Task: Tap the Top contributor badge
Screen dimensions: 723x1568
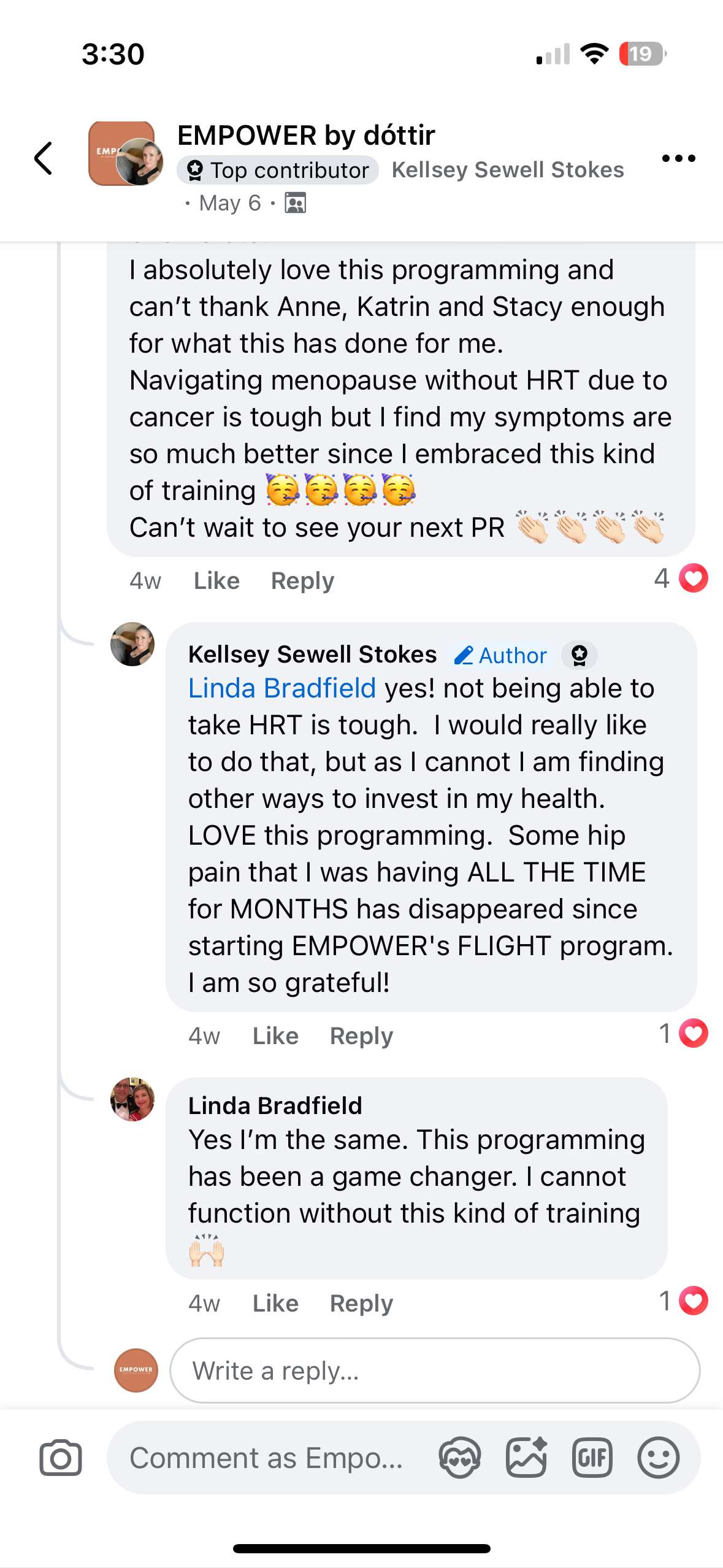Action: coord(278,170)
